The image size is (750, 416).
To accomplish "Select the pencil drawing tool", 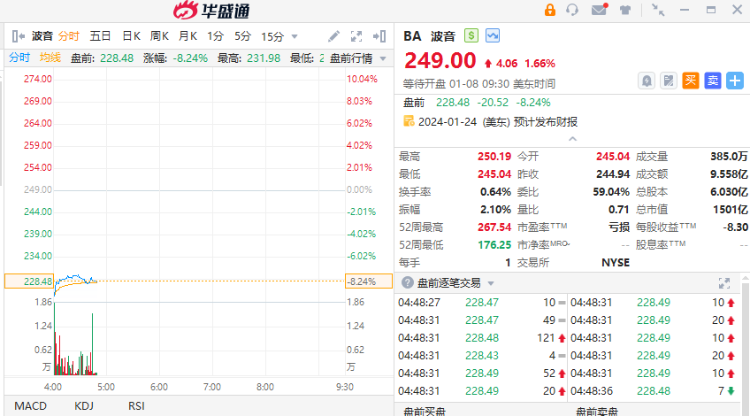I will pos(334,36).
